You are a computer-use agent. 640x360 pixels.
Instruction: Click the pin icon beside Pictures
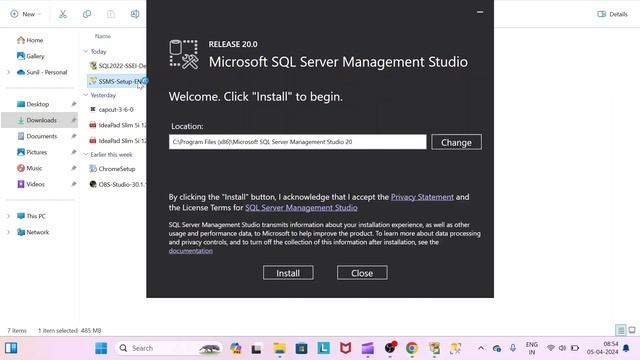pyautogui.click(x=73, y=152)
